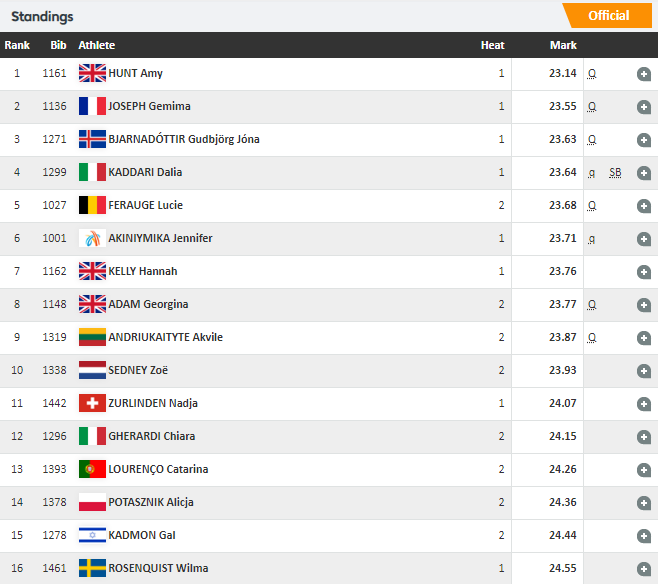Click plus icon for FERAUGE Lucie
The height and width of the screenshot is (584, 658).
[643, 206]
